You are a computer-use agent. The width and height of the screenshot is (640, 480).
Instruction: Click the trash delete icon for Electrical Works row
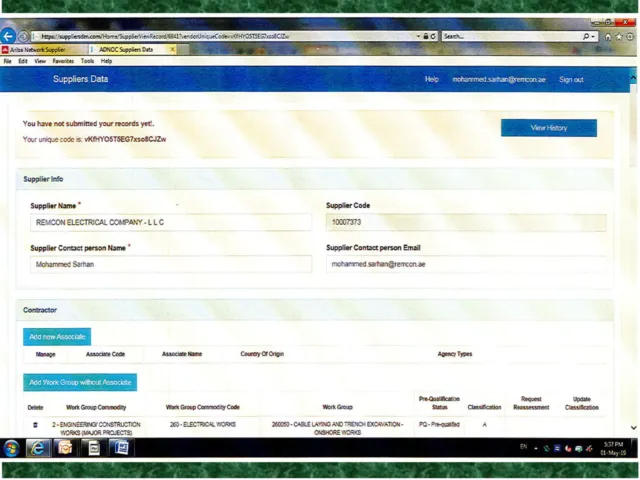[36, 425]
